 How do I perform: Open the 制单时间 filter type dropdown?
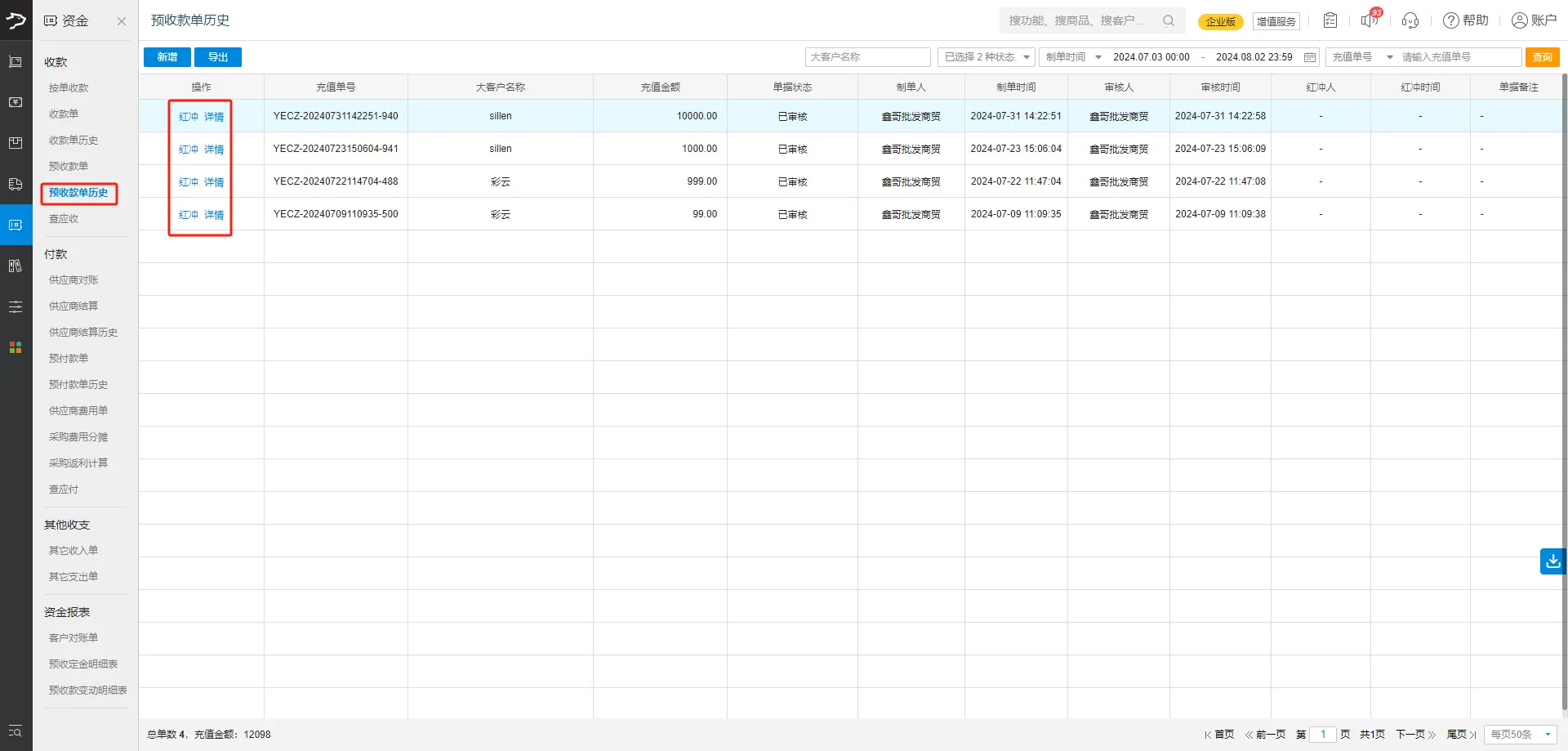(x=1073, y=57)
